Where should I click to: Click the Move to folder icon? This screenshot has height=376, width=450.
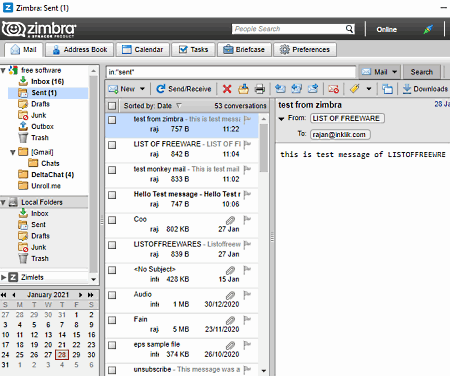[x=243, y=89]
